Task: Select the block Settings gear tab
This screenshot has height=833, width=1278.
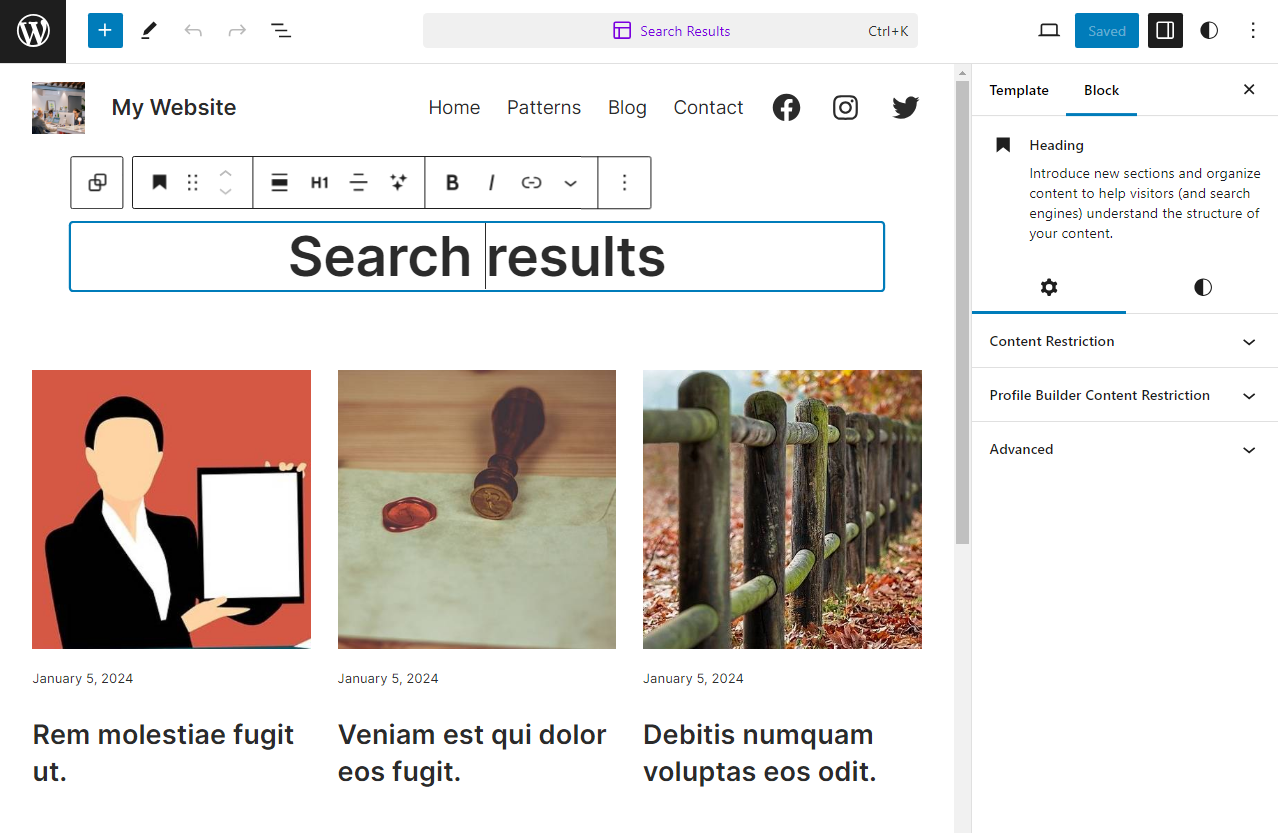Action: 1048,288
